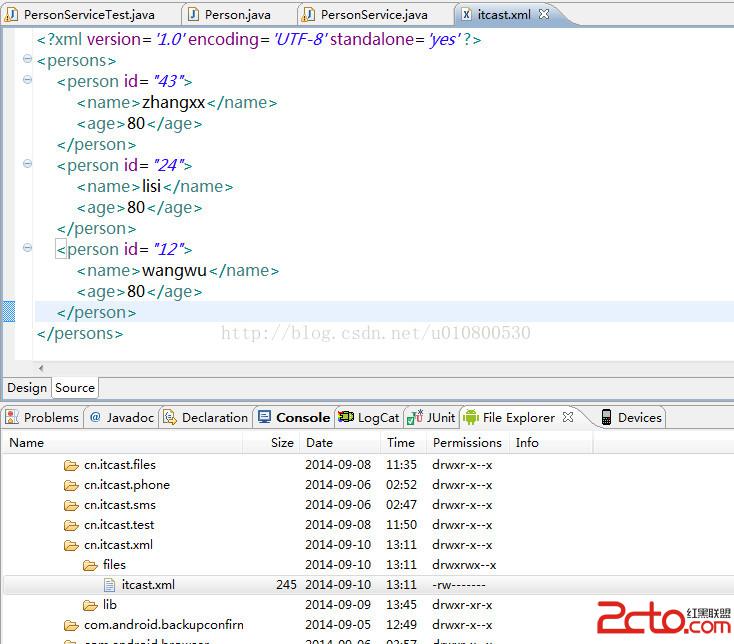Switch to PersonService.java editor tab
734x644 pixels.
tap(373, 15)
